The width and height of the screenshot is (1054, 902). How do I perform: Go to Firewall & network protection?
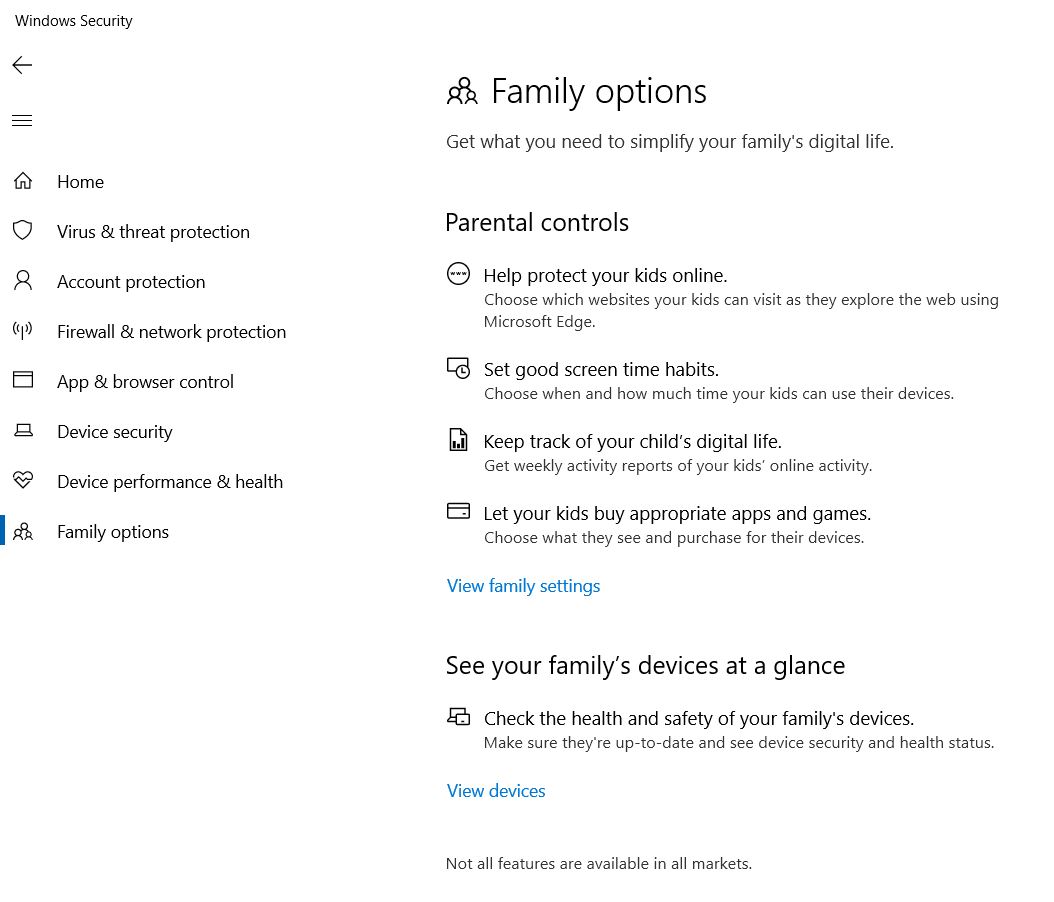click(171, 332)
